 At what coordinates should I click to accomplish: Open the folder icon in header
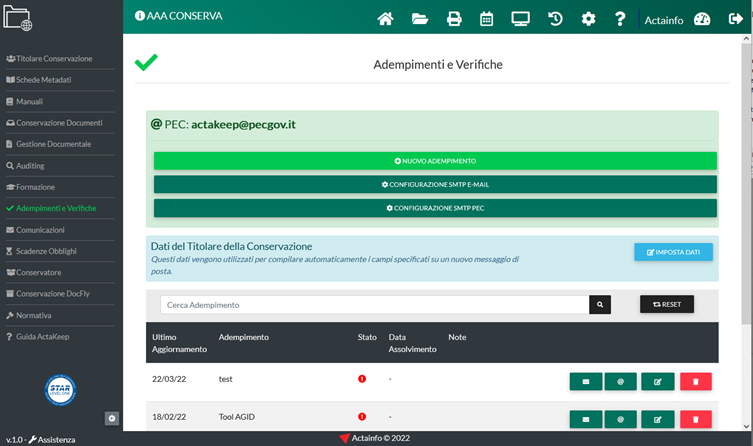coord(420,18)
